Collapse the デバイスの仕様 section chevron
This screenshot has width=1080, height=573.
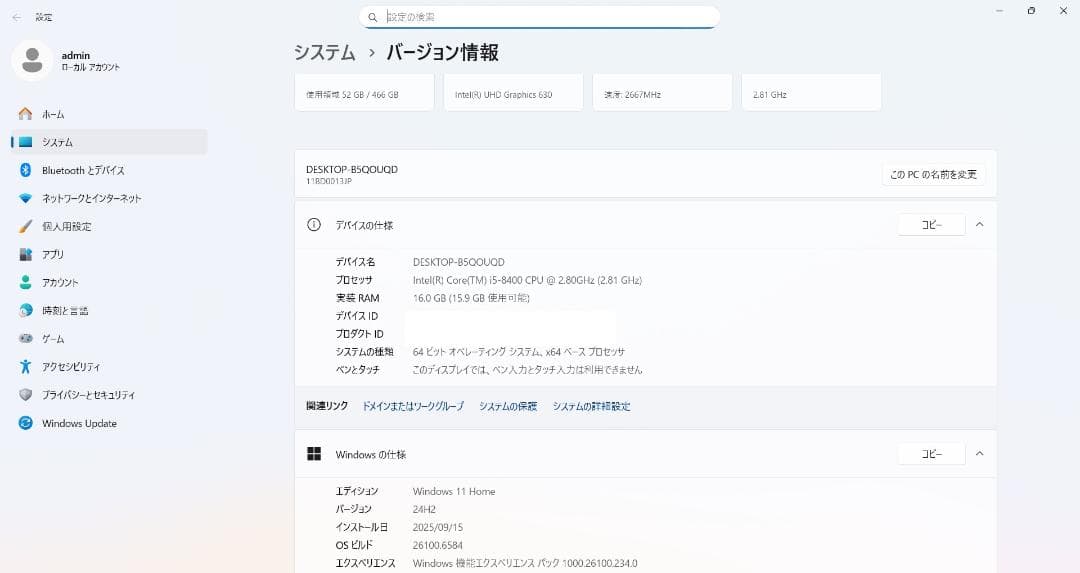click(979, 225)
